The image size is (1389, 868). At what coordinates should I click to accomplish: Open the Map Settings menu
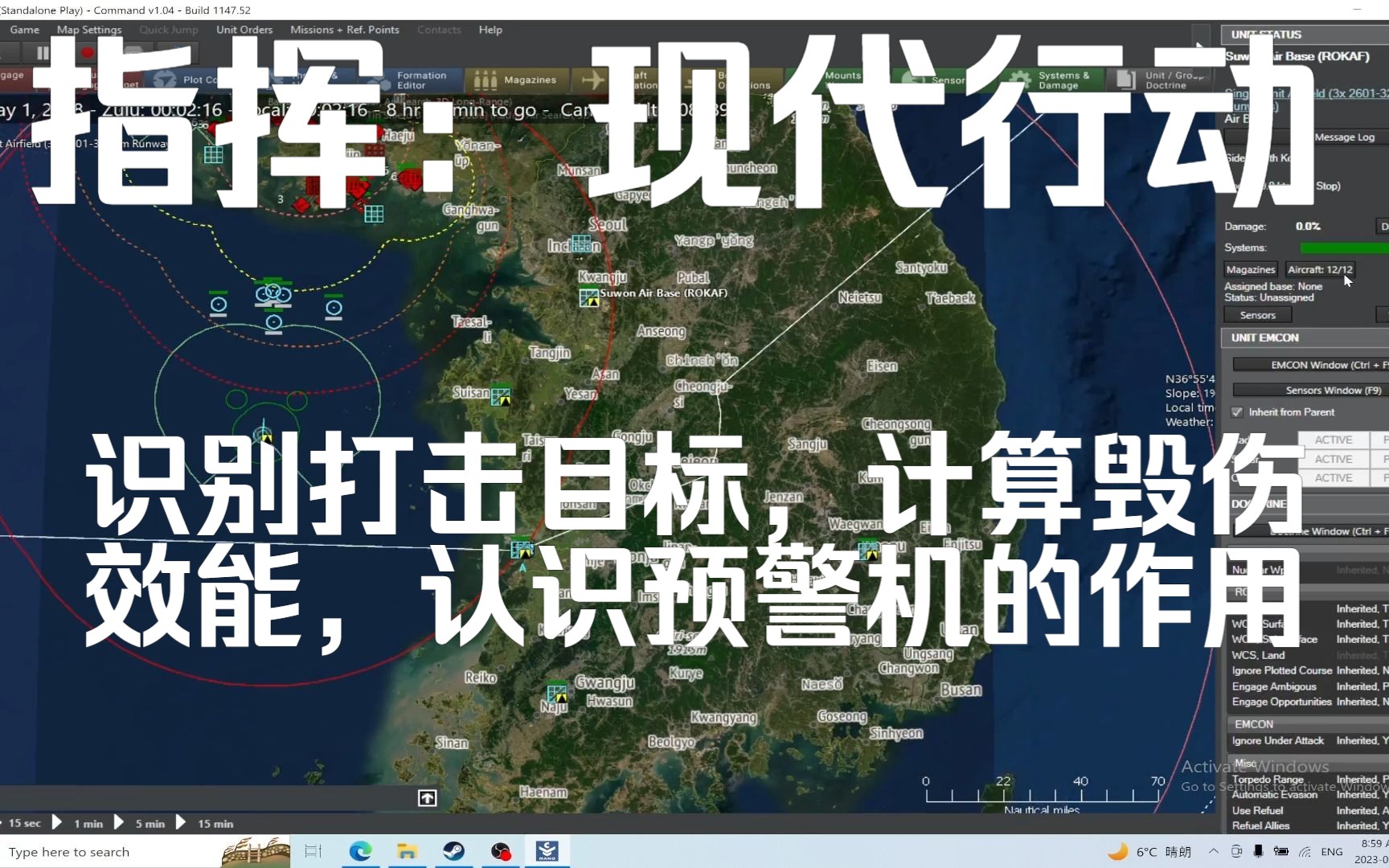pos(89,30)
